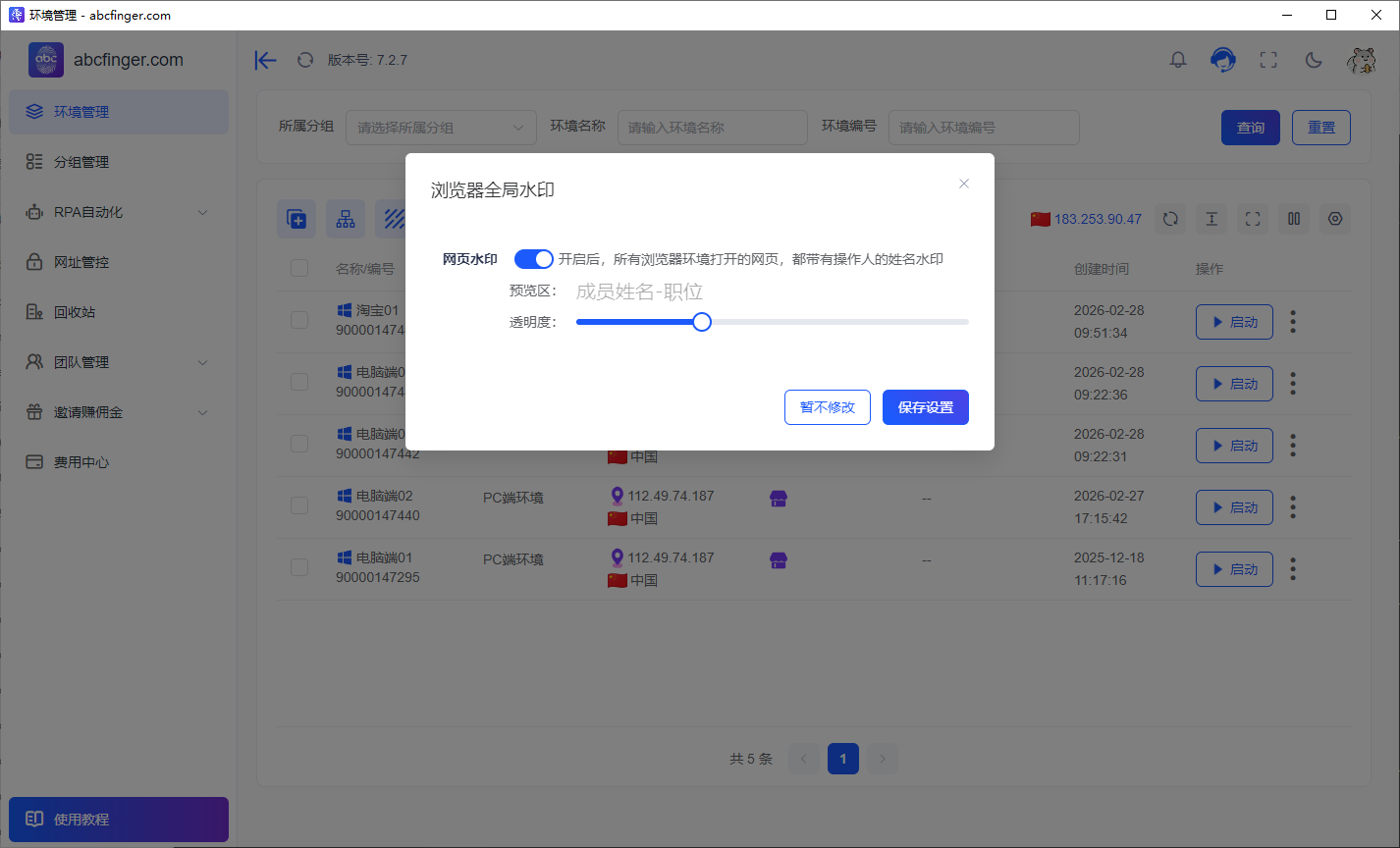This screenshot has width=1400, height=848.
Task: Click 环境名称 input field
Action: [712, 128]
